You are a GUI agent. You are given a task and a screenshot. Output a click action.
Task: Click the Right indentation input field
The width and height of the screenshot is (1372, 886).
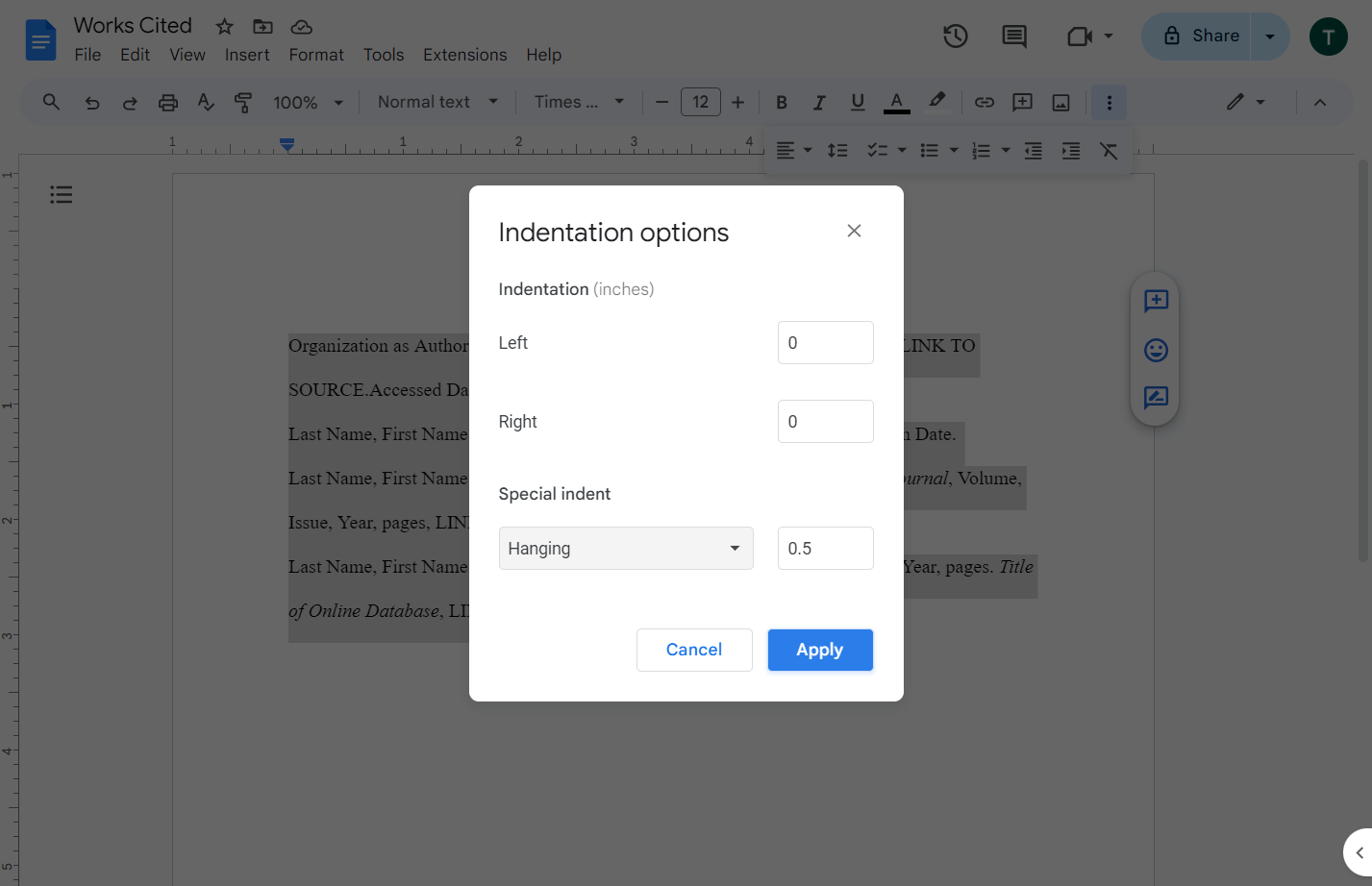click(826, 421)
